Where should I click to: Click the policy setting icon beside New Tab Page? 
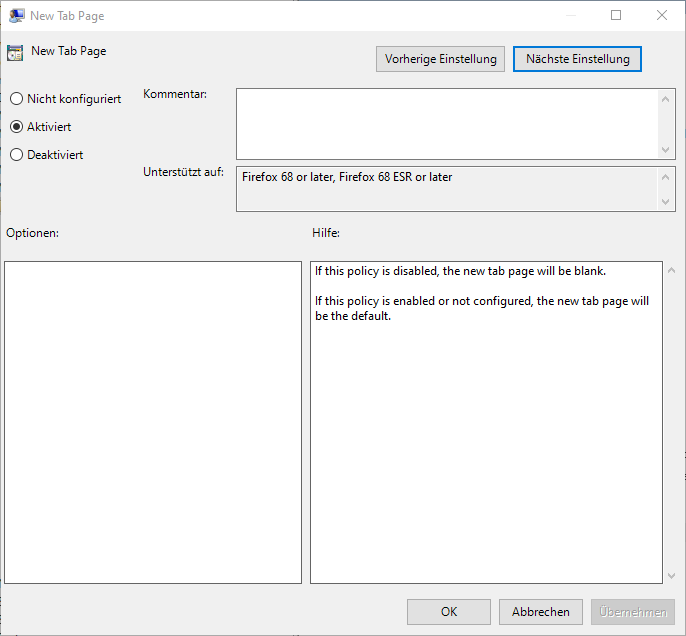[x=15, y=53]
